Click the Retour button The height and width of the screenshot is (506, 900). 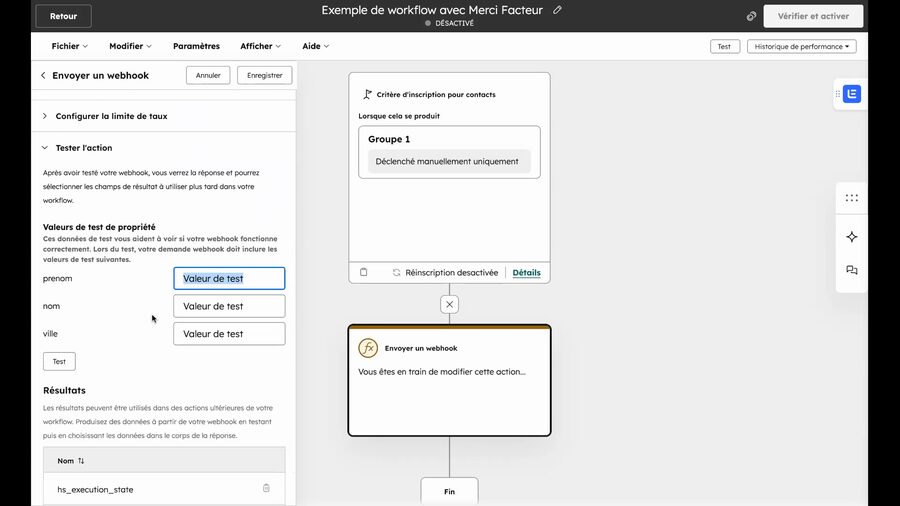coord(63,16)
